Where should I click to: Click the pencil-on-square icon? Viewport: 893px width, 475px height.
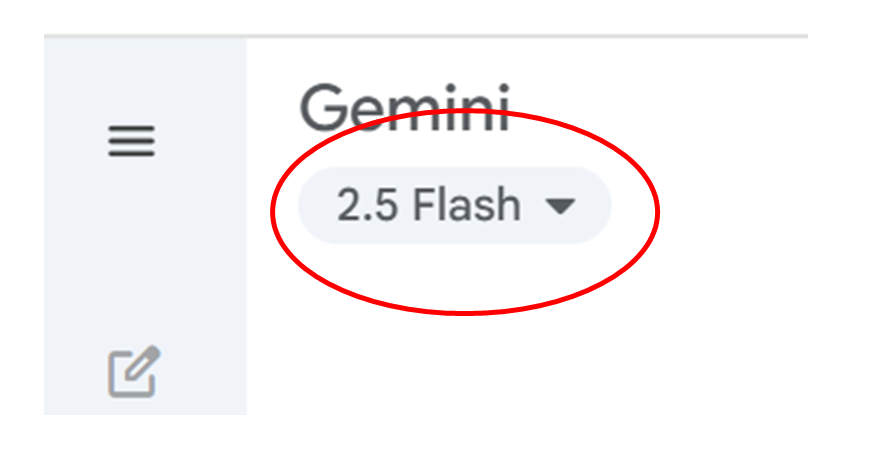pos(134,371)
